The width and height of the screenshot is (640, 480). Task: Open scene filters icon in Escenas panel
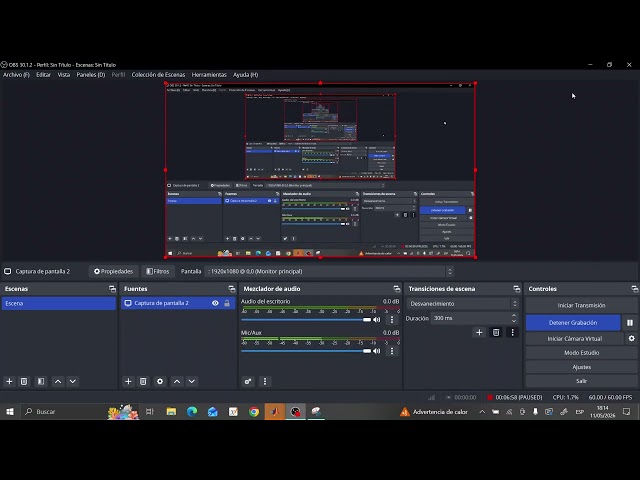[x=41, y=381]
